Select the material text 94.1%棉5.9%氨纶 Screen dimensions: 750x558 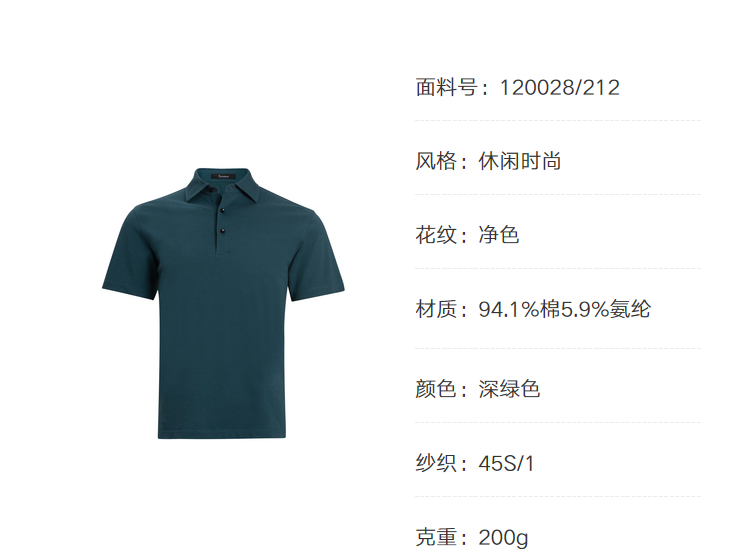coord(564,309)
